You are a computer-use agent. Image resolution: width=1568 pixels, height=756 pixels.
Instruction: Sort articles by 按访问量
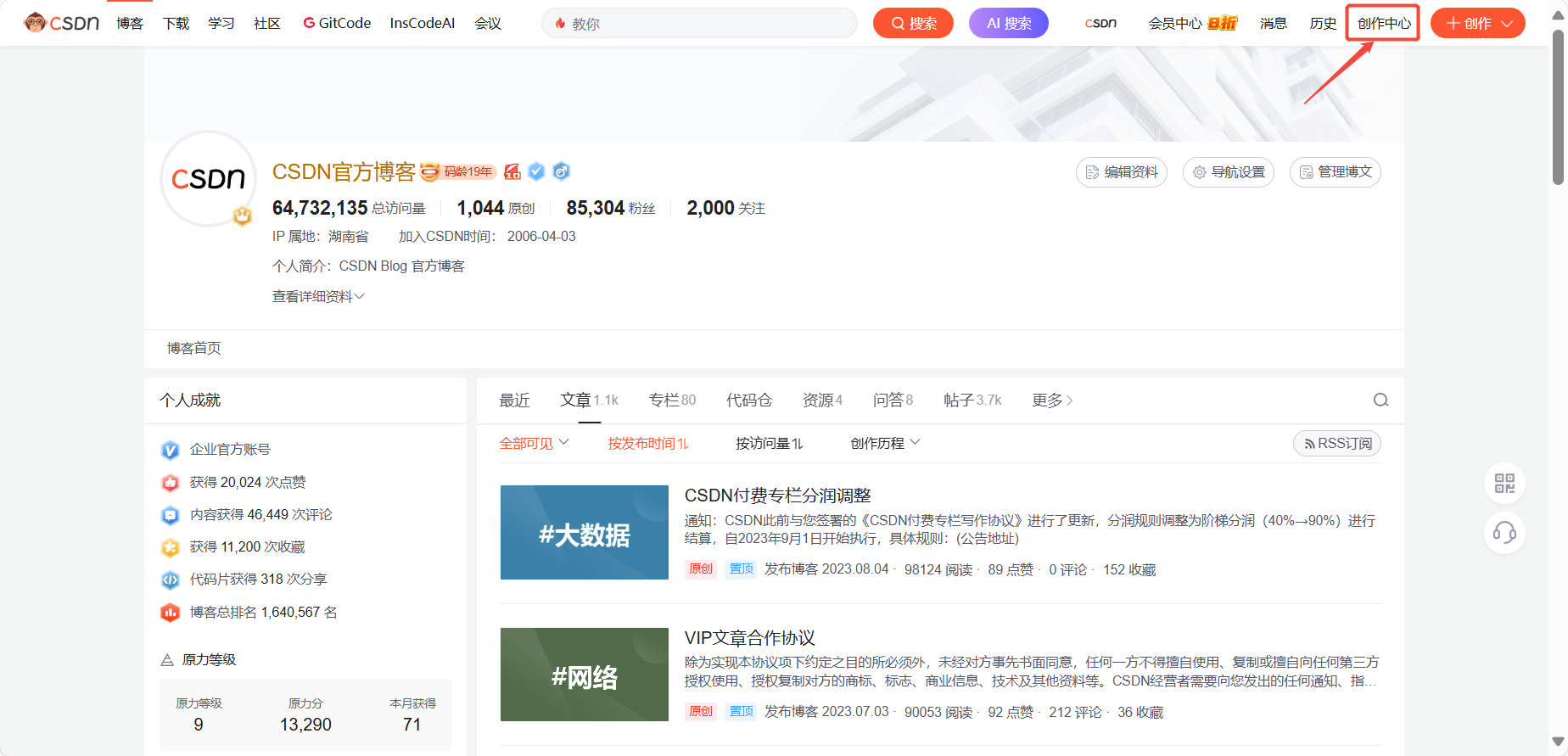click(770, 444)
